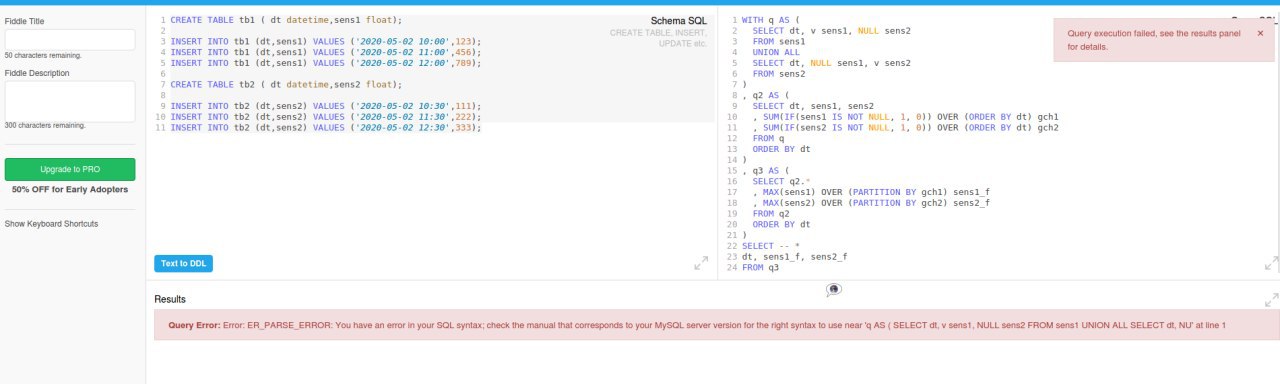This screenshot has height=384, width=1280.
Task: Click the 'FROM q' query line
Action: pos(768,139)
